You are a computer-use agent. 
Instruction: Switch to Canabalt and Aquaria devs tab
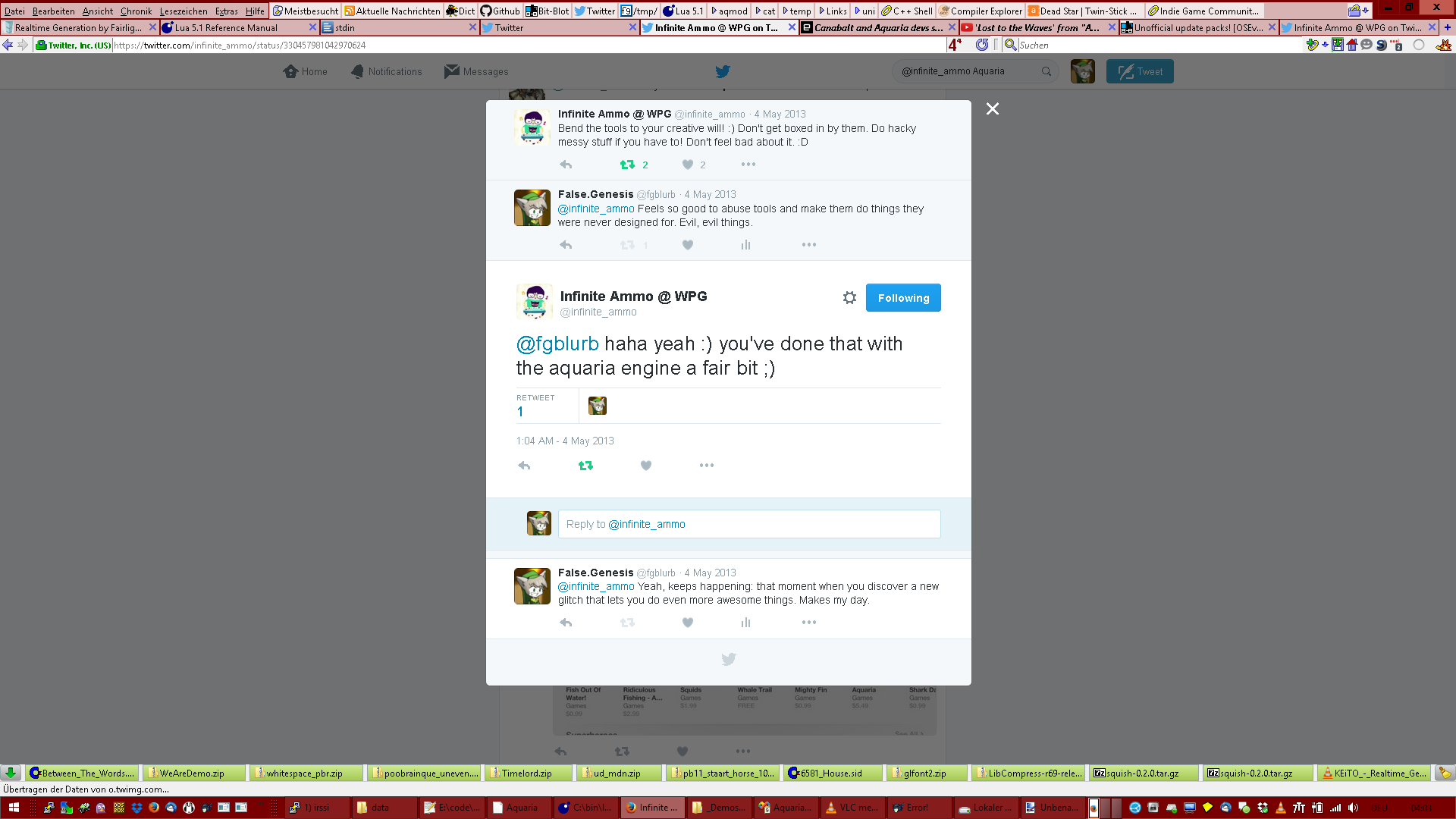coord(879,27)
